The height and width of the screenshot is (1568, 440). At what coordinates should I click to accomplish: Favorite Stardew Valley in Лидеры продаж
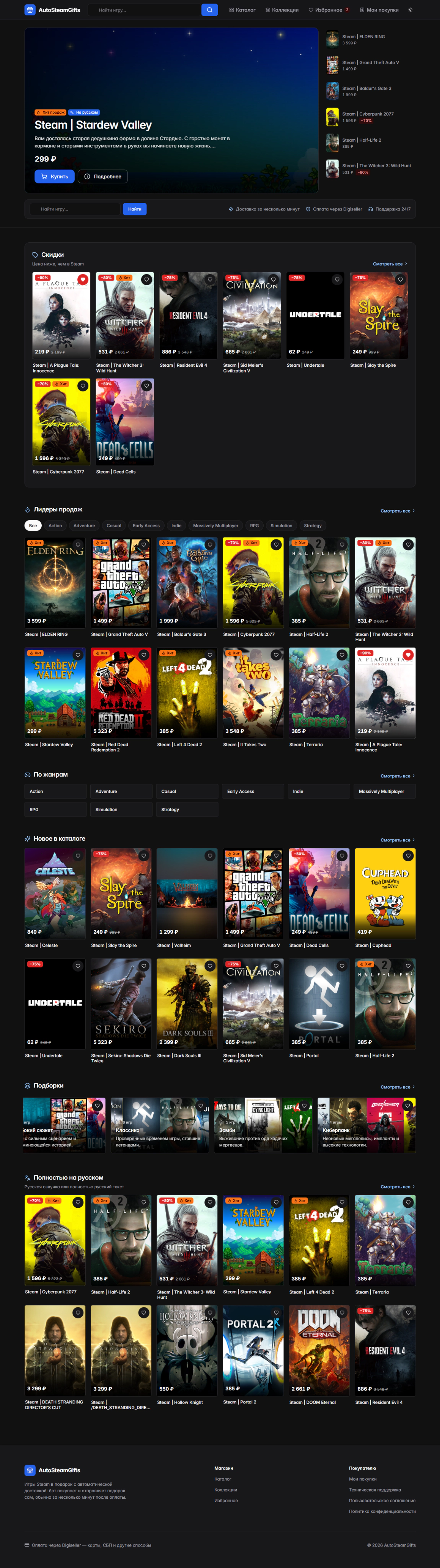tap(78, 655)
